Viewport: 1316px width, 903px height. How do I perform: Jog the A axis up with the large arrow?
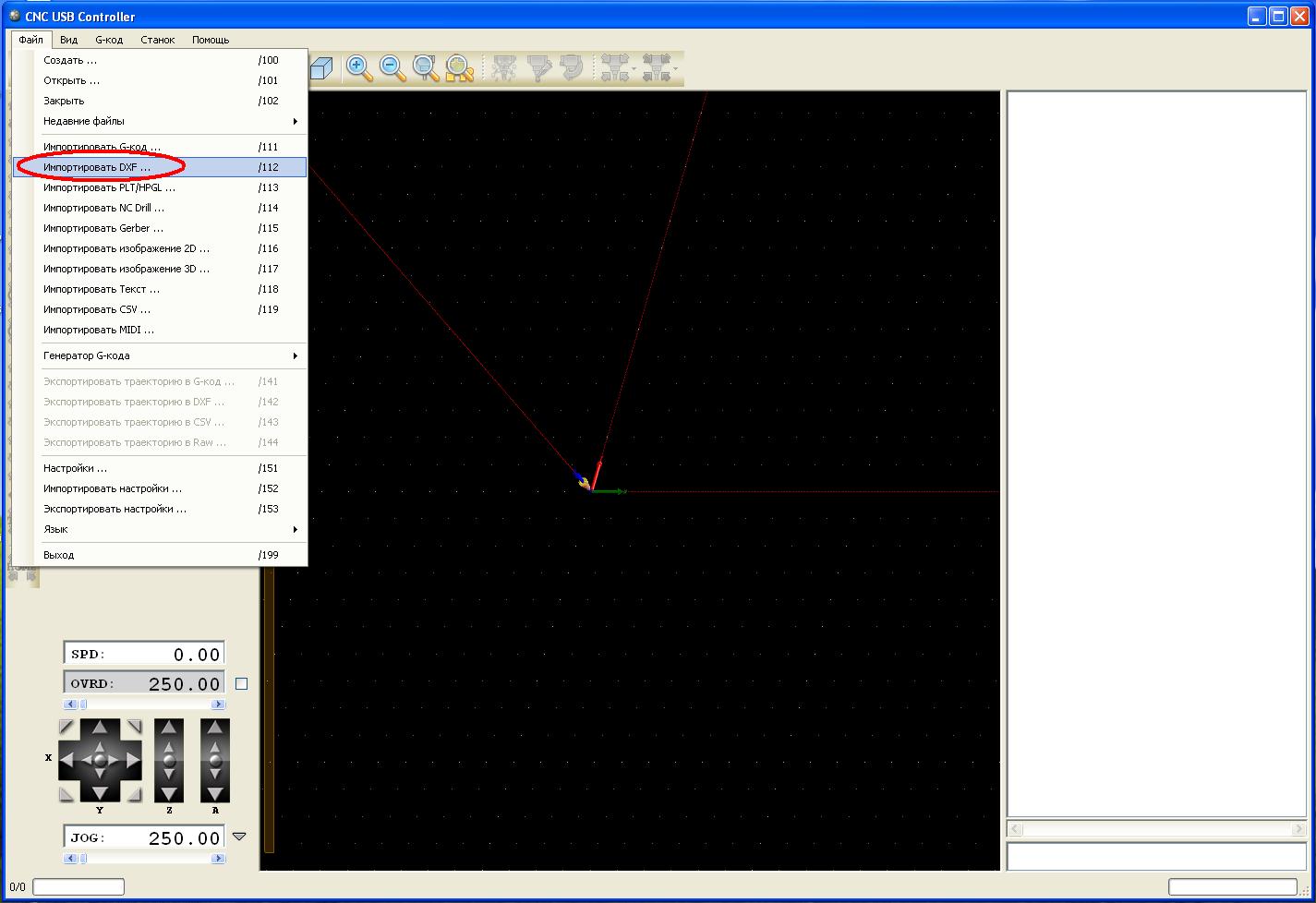pos(215,728)
